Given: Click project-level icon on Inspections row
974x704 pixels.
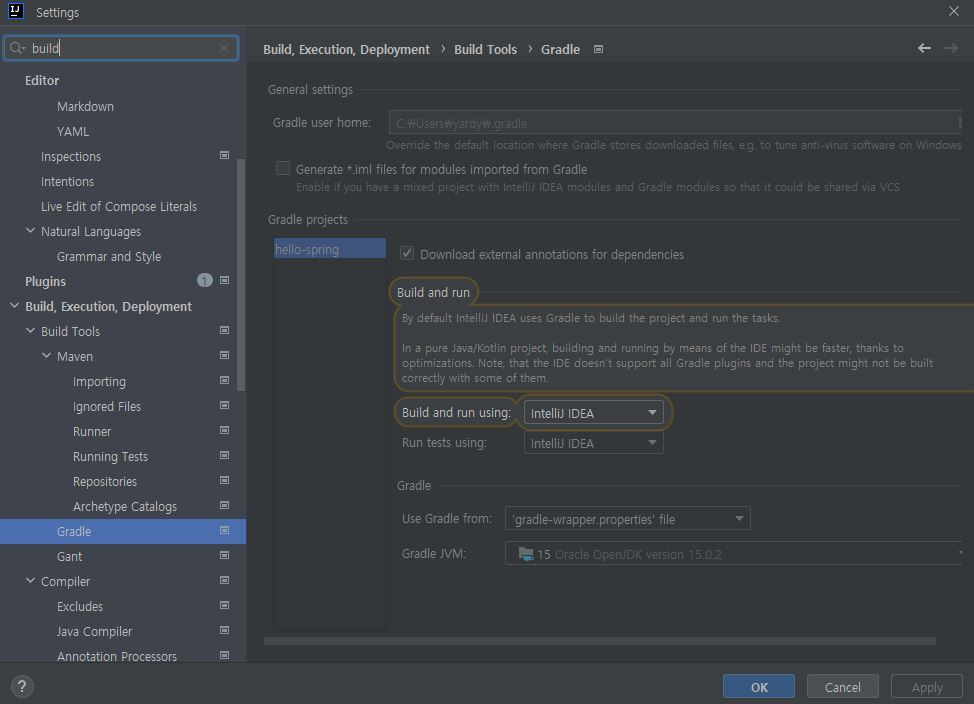Looking at the screenshot, I should [x=224, y=155].
